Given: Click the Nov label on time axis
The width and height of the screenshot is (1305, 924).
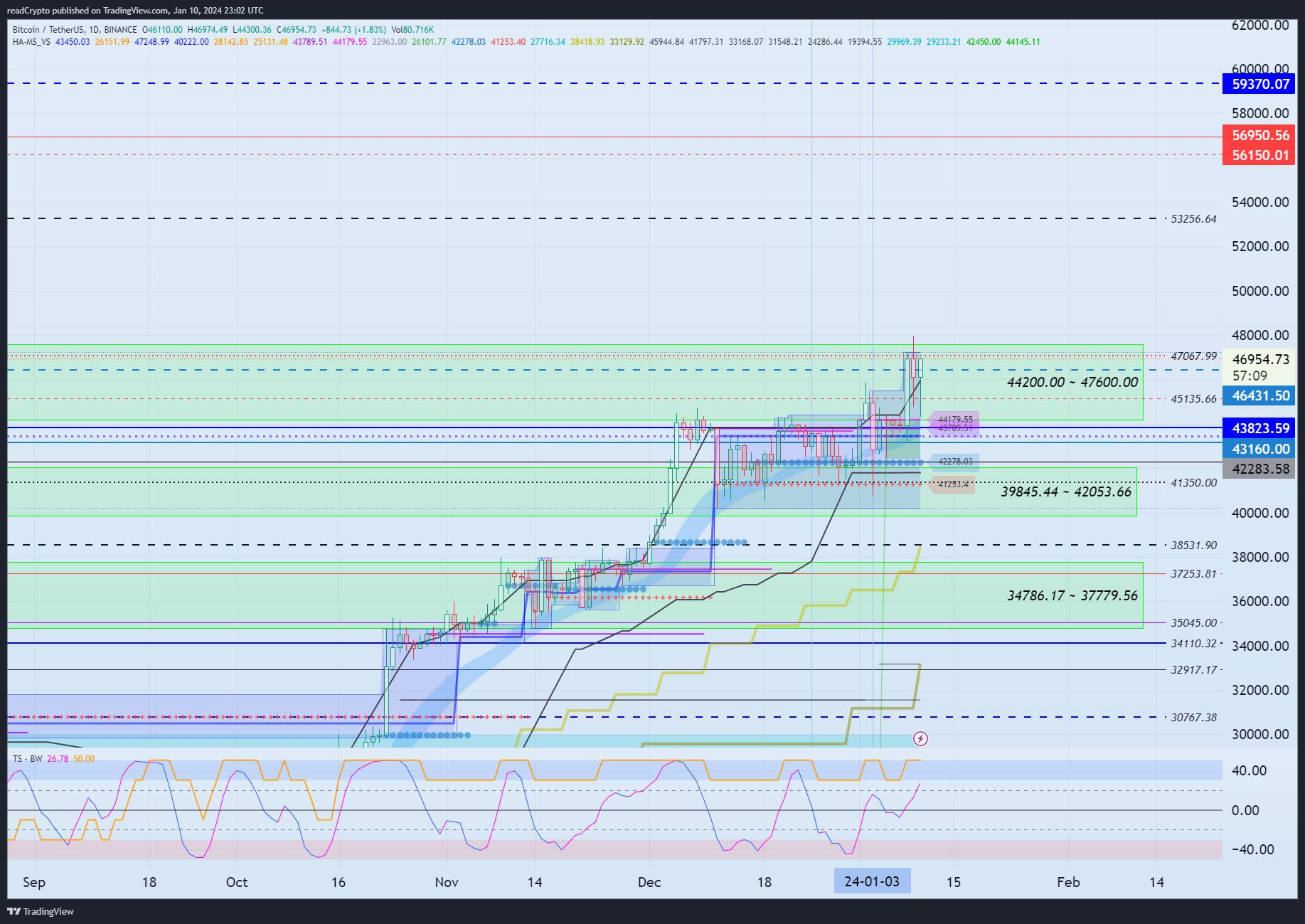Looking at the screenshot, I should coord(447,882).
